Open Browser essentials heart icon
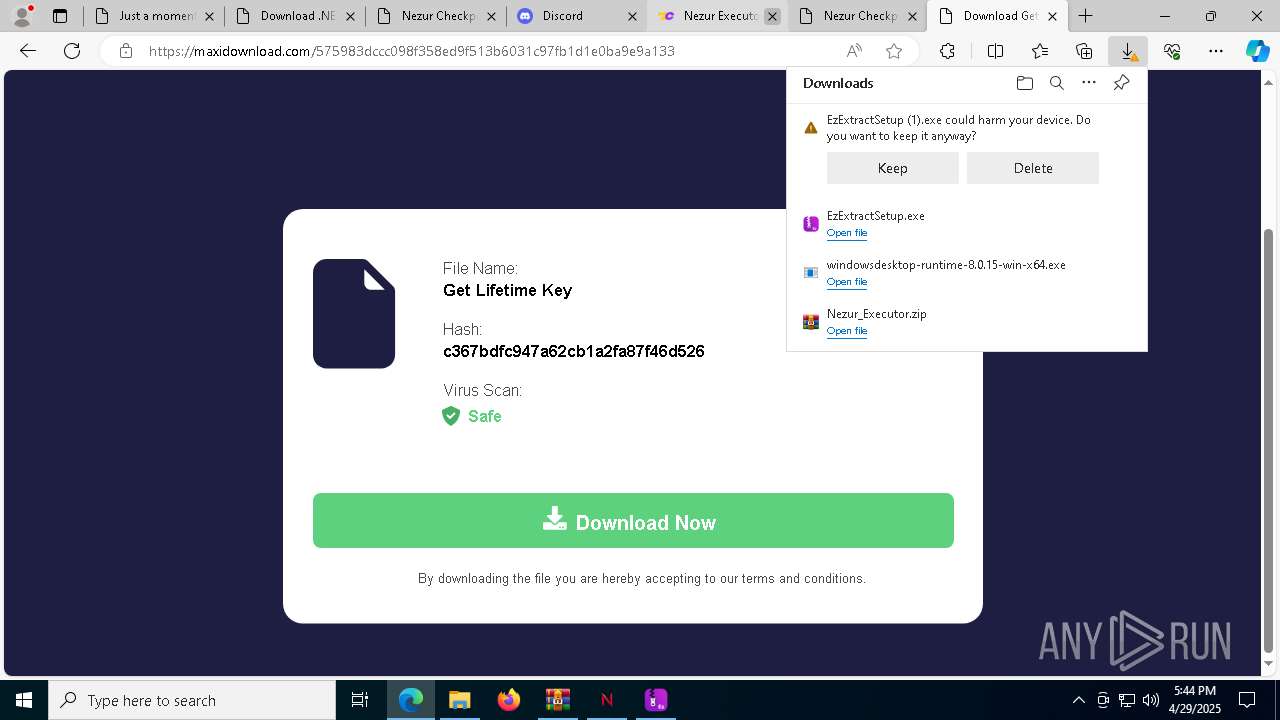The width and height of the screenshot is (1280, 720). pyautogui.click(x=1172, y=51)
